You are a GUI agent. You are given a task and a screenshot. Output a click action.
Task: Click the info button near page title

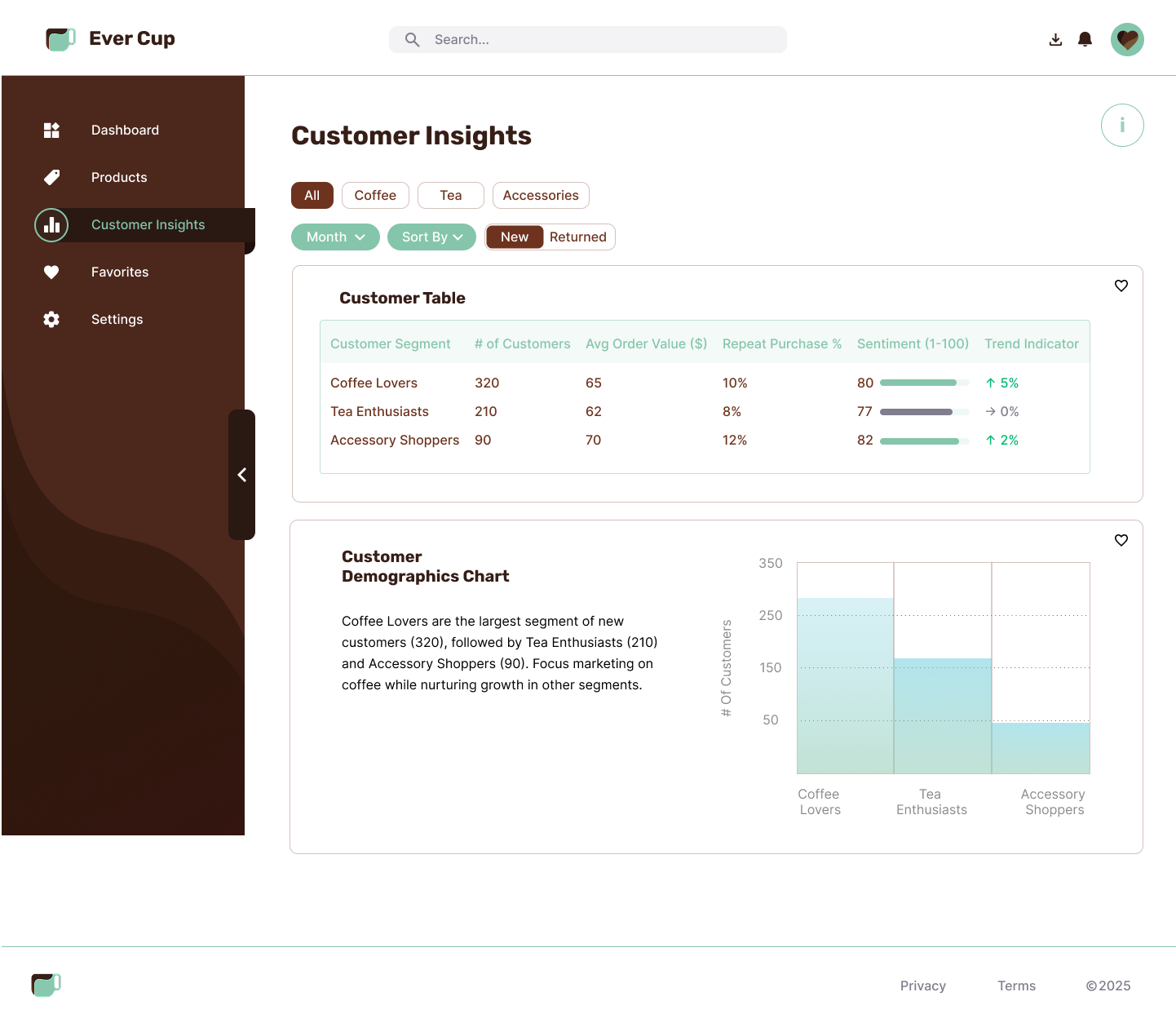(x=1122, y=125)
